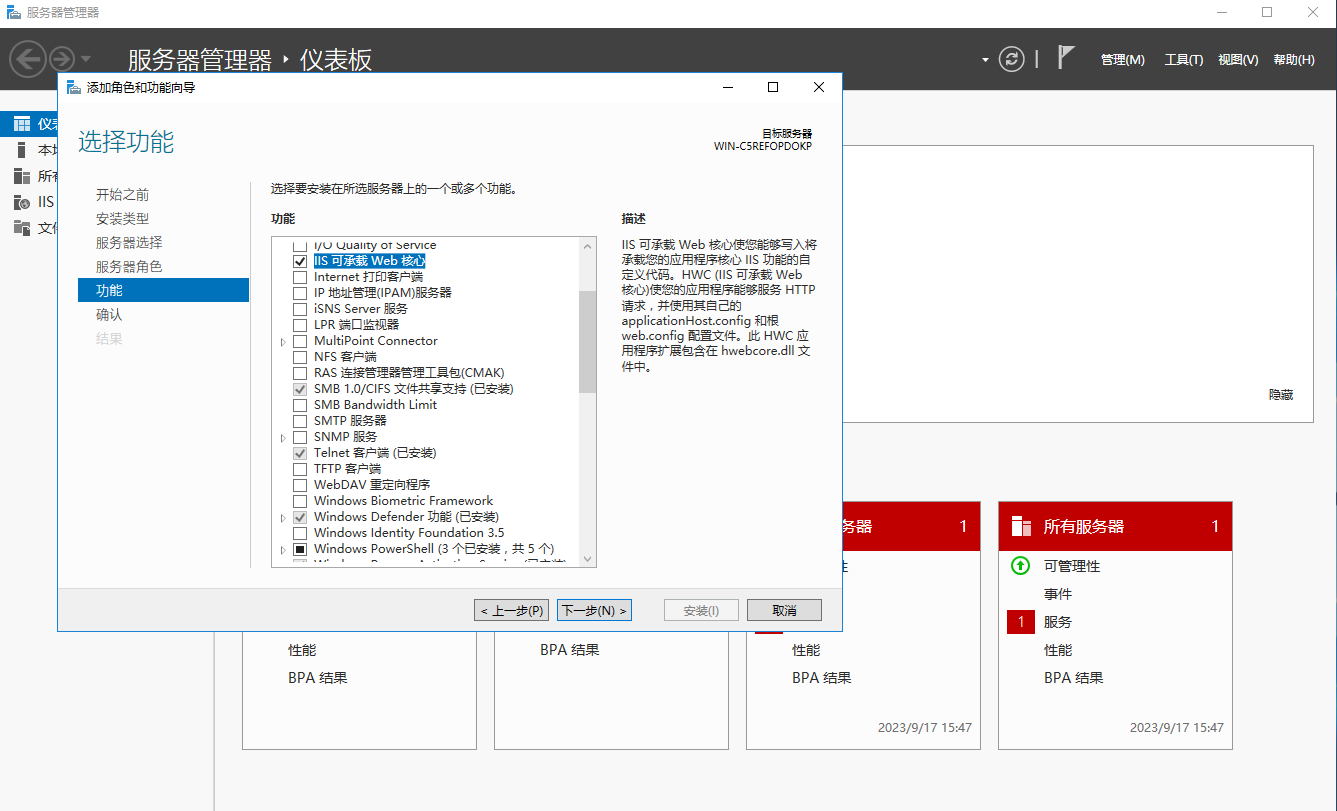The image size is (1337, 811).
Task: Click the wizard icon in the 添加角色和功能向导 title bar
Action: [x=73, y=87]
